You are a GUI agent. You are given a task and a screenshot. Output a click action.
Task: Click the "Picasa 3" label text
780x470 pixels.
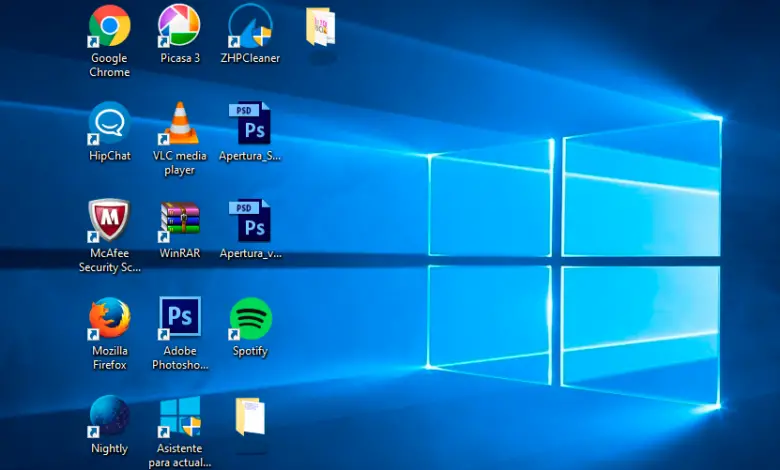tap(180, 58)
